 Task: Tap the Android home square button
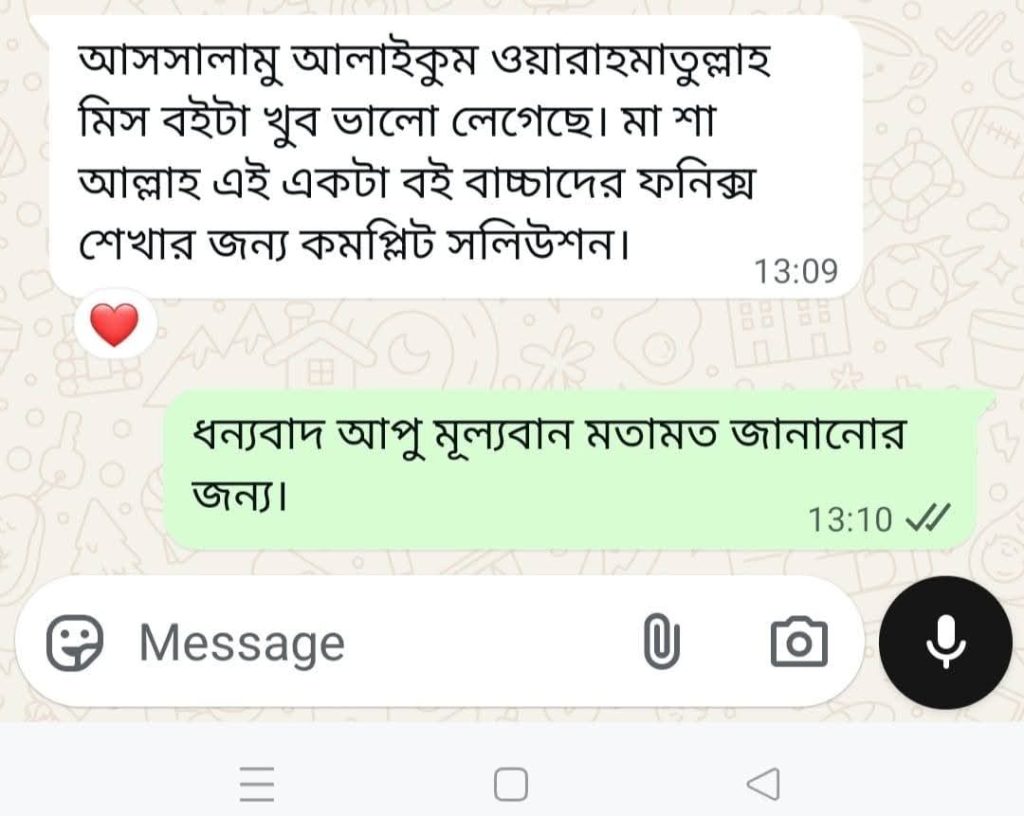pyautogui.click(x=511, y=783)
